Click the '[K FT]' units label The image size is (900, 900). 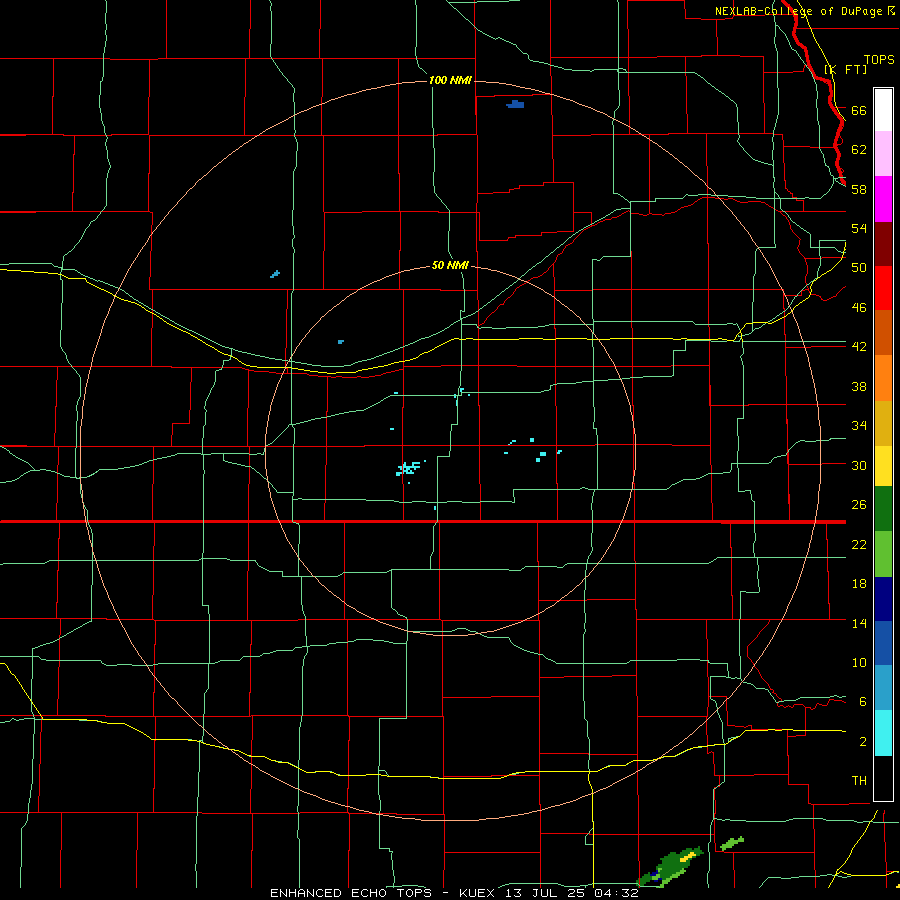pos(845,70)
